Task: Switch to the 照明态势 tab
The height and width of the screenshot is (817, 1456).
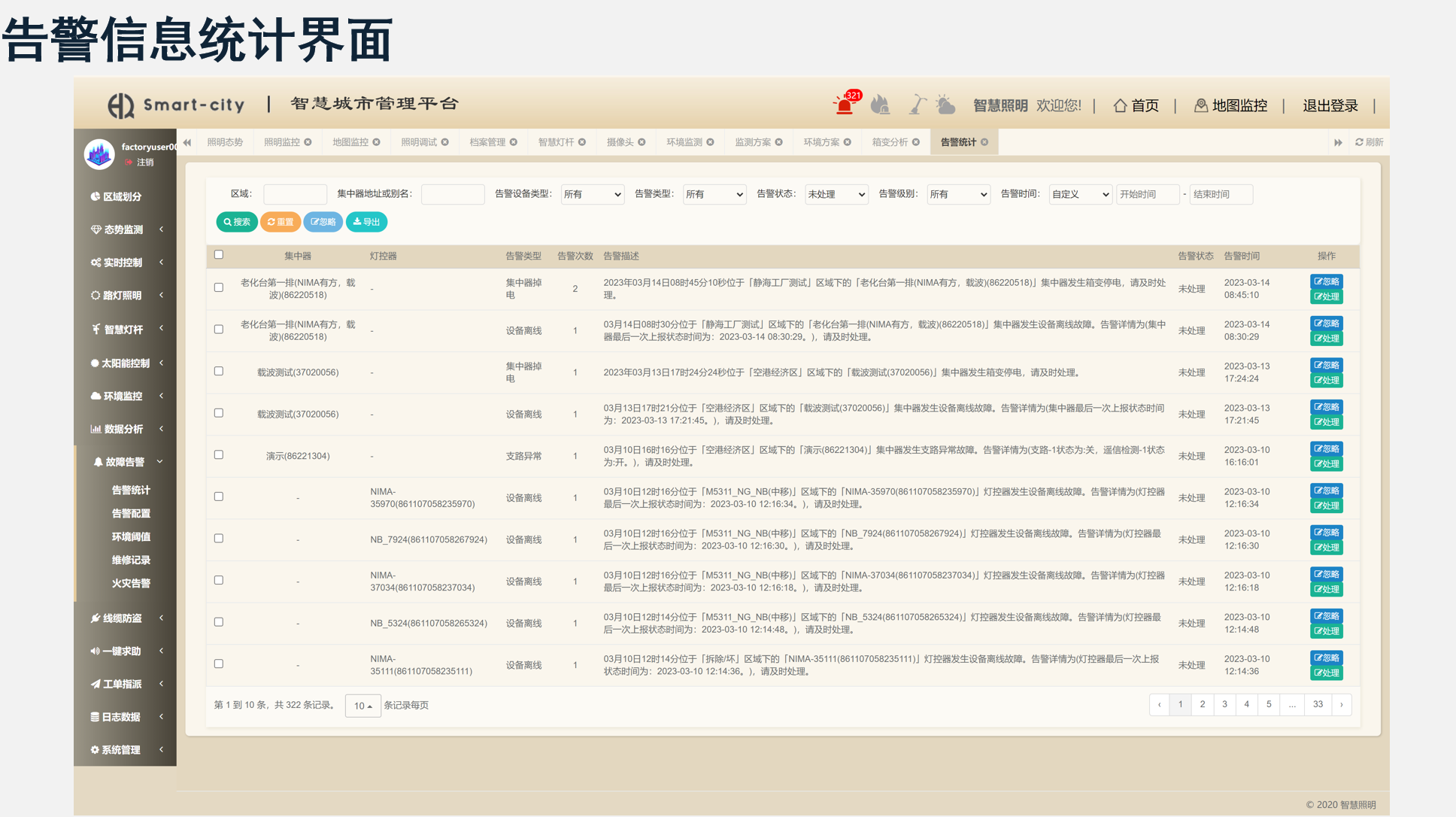Action: coord(225,142)
